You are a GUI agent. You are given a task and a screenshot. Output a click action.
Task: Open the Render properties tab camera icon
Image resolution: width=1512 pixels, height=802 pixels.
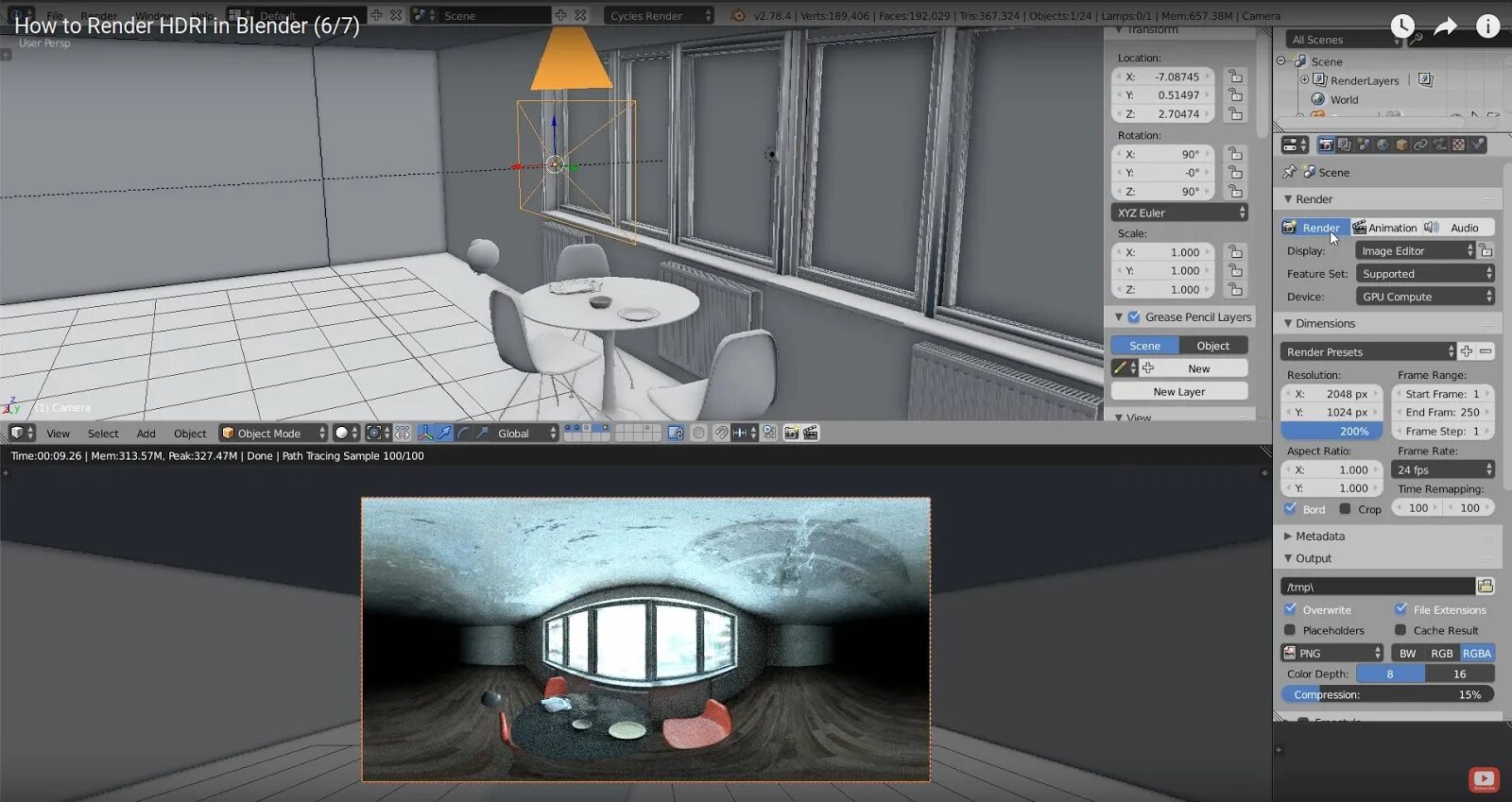[1326, 145]
